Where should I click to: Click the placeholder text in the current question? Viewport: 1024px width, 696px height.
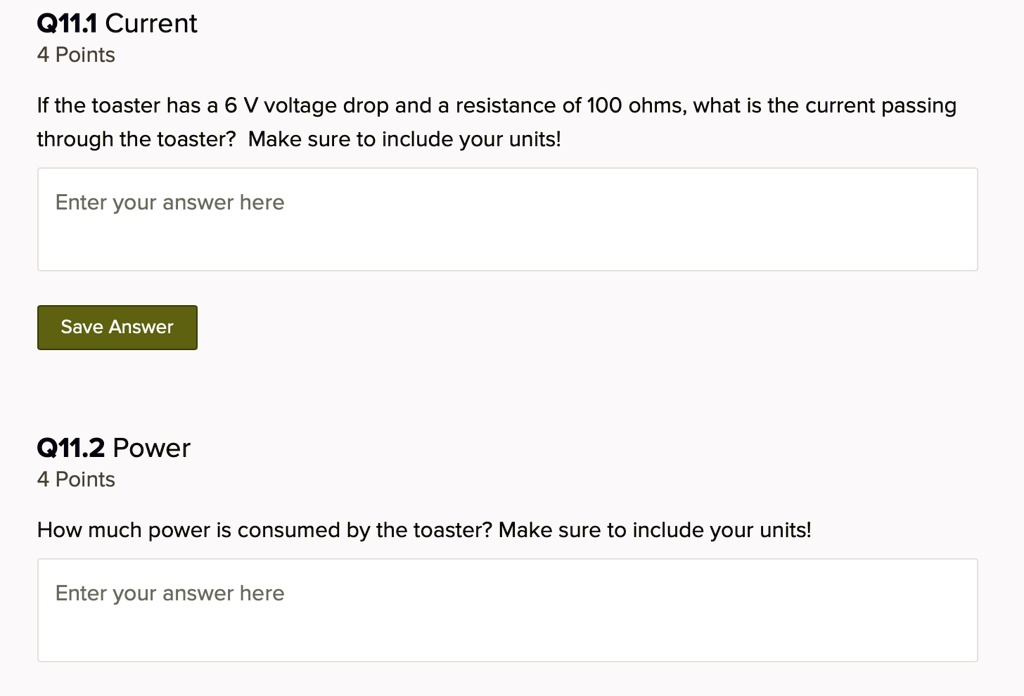coord(169,202)
